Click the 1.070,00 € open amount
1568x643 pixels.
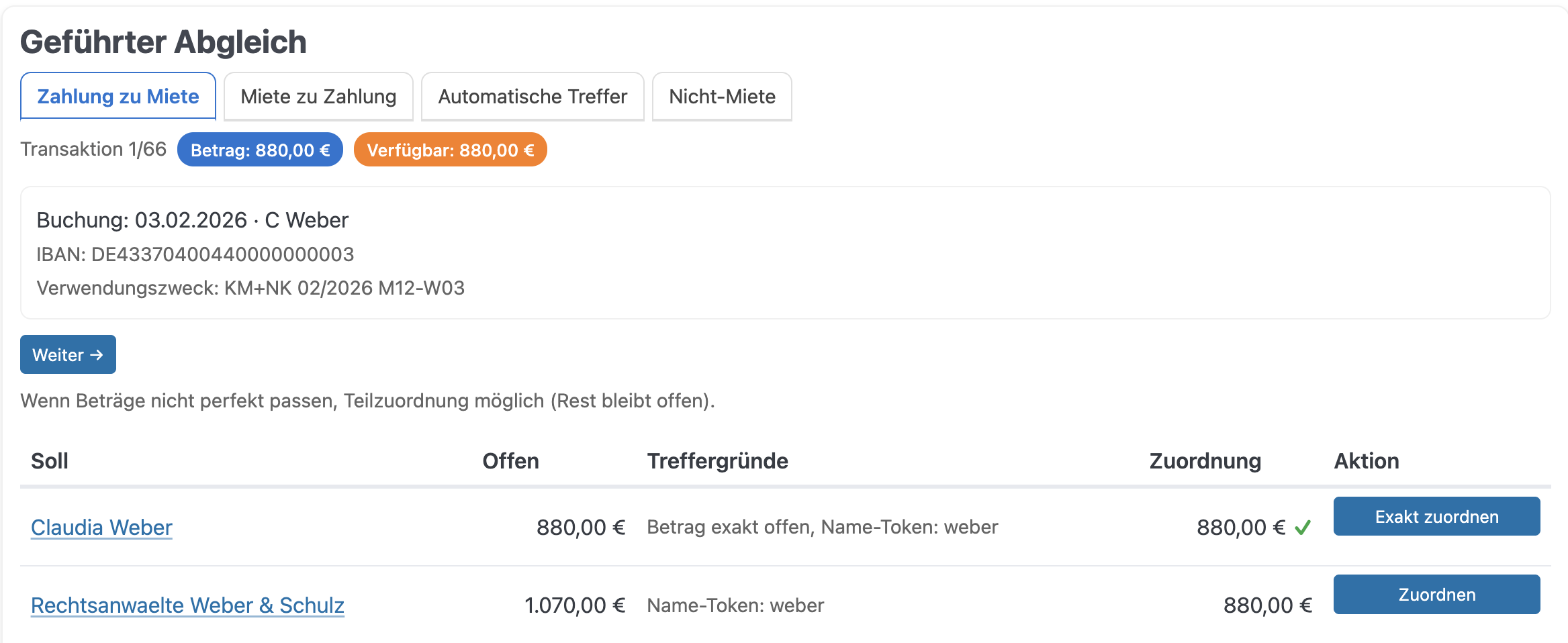[x=574, y=605]
